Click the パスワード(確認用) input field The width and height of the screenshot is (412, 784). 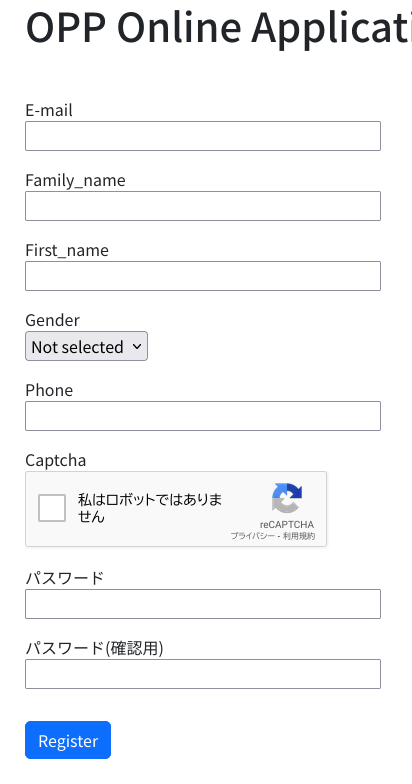click(x=203, y=674)
